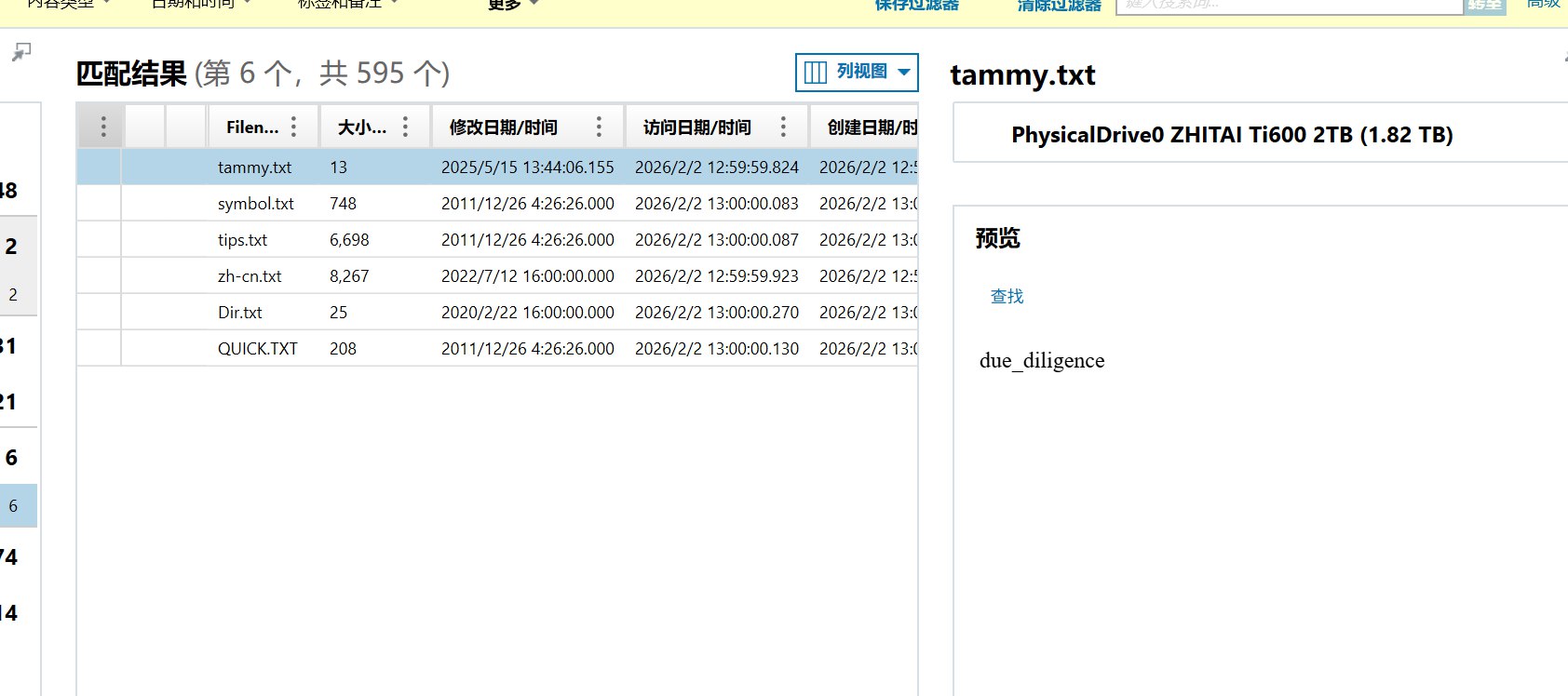The height and width of the screenshot is (696, 1568).
Task: Click the search input box at top
Action: coord(1290,6)
